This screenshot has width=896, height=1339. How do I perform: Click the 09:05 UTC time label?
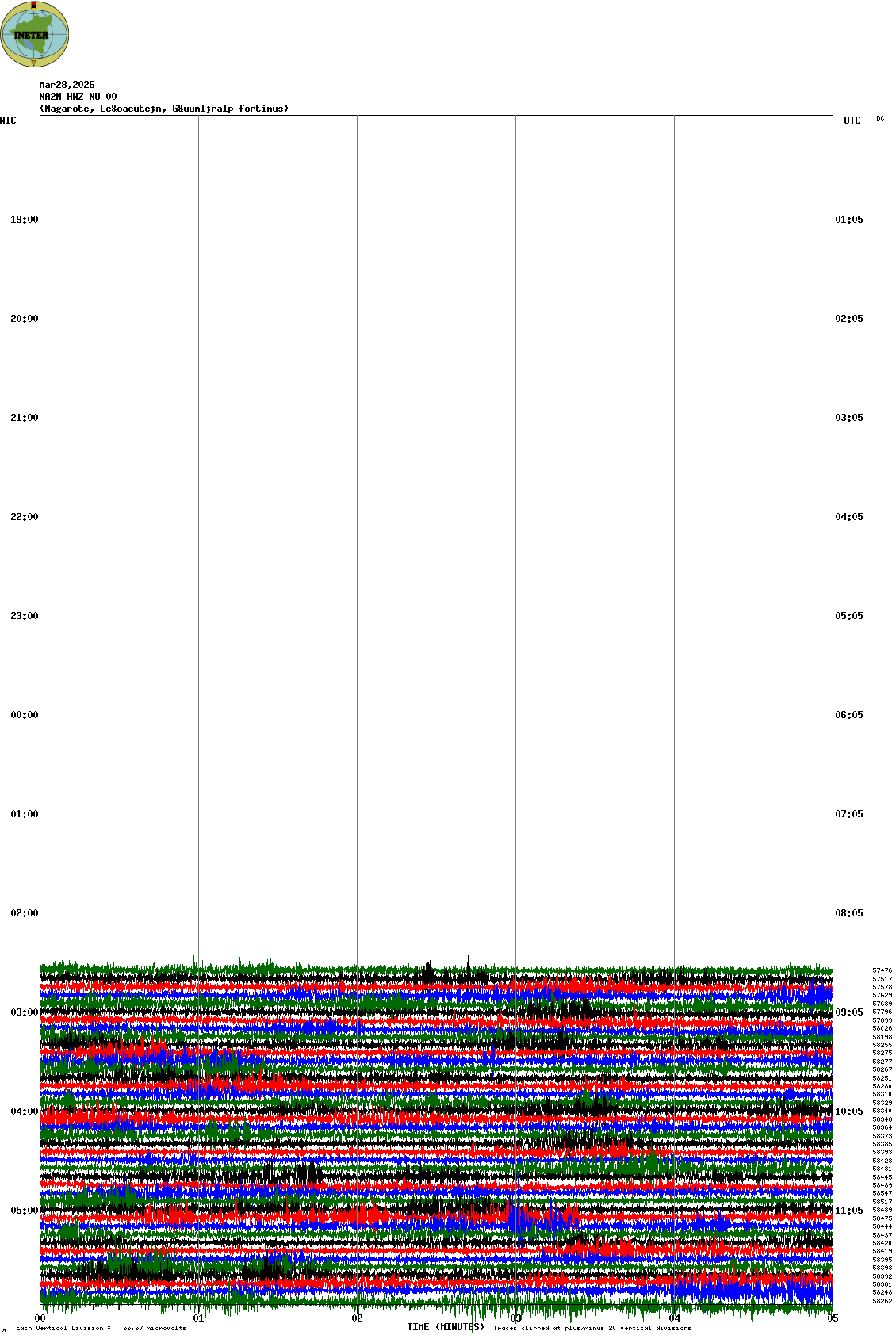pos(849,1012)
